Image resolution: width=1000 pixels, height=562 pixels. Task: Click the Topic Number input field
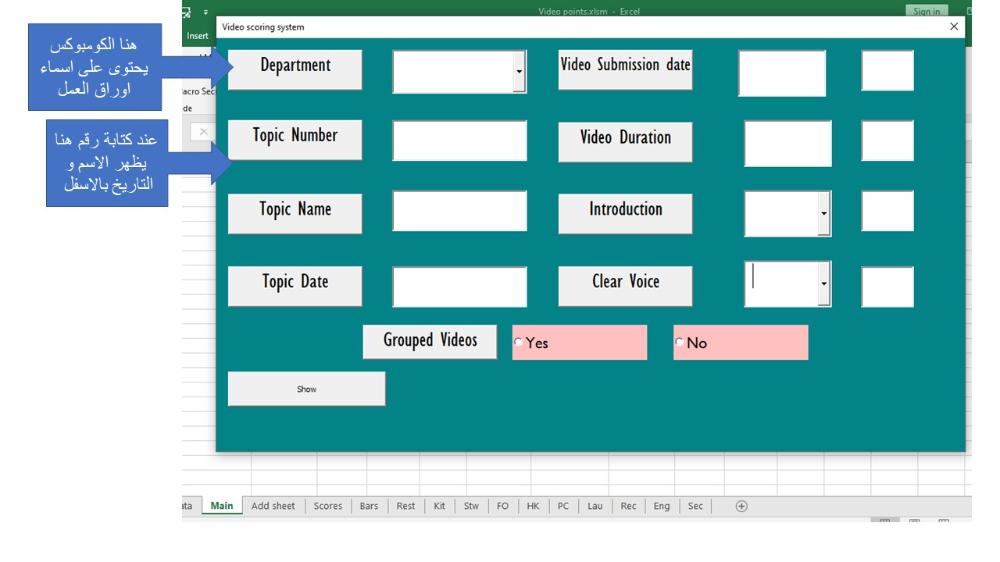coord(459,141)
